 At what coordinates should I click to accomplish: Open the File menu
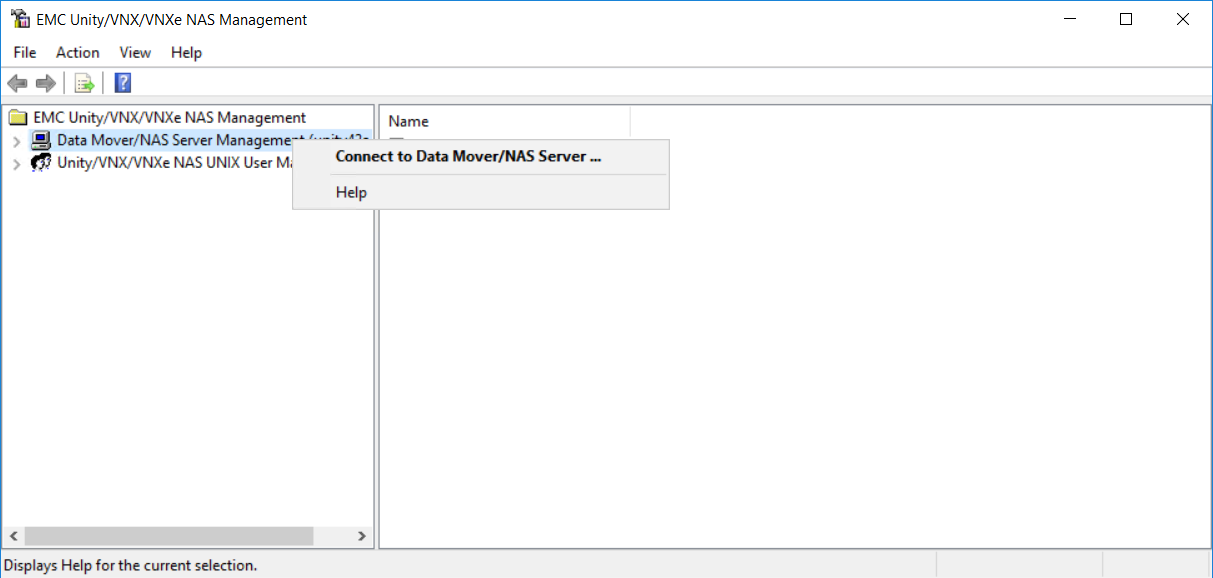point(25,52)
